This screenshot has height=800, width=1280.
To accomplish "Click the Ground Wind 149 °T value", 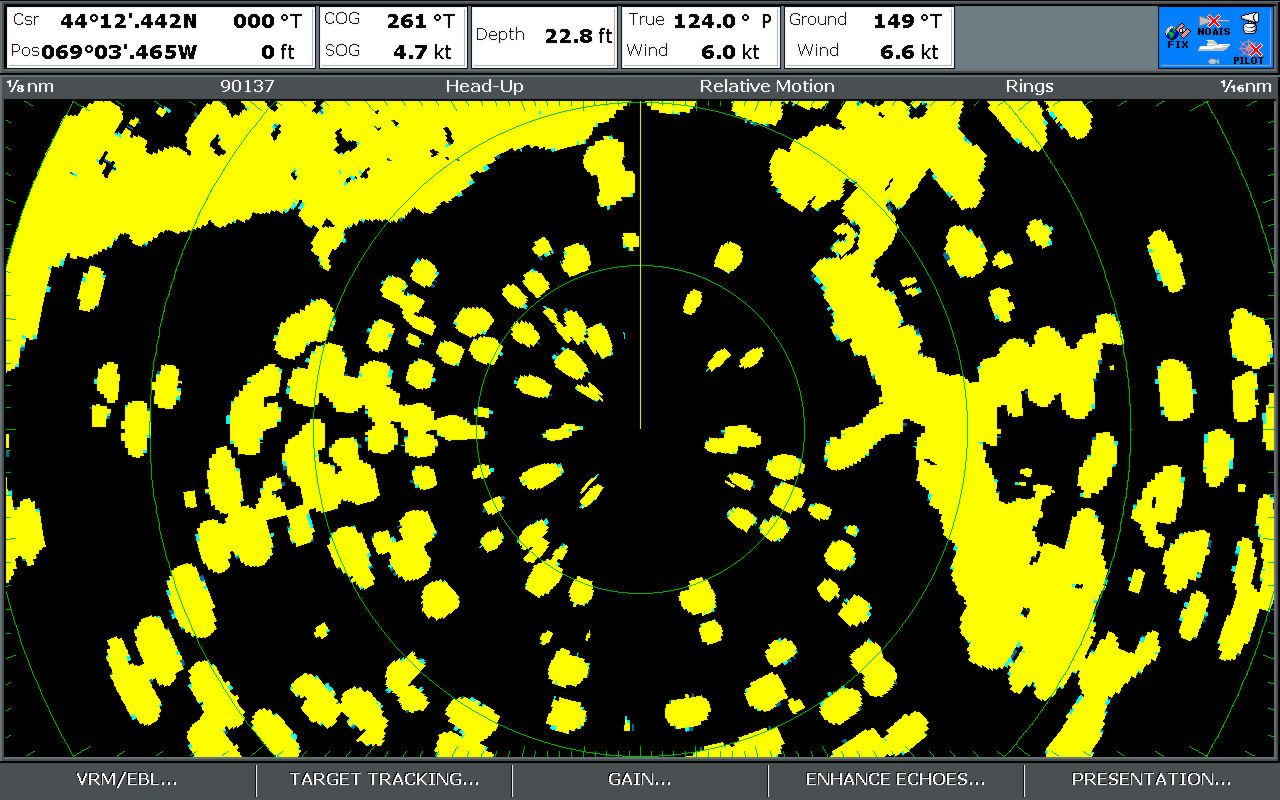I will point(907,21).
